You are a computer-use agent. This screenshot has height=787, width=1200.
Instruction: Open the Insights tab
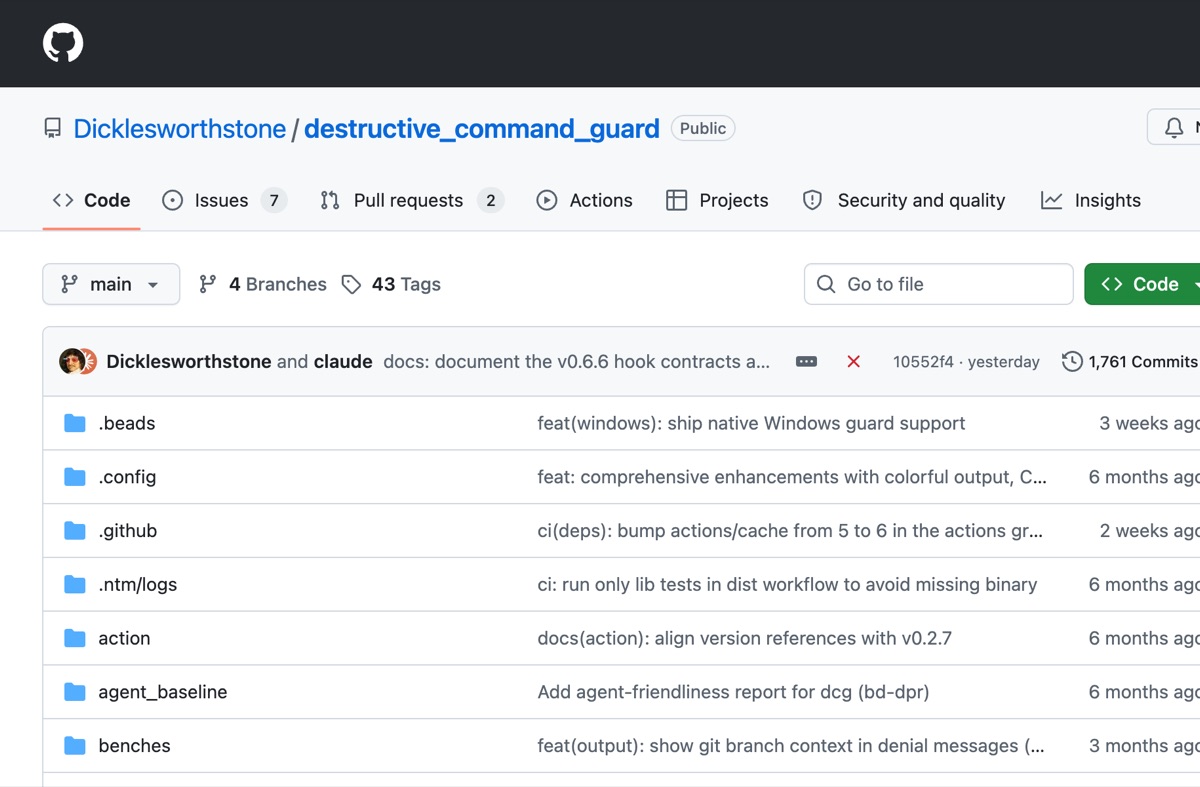pyautogui.click(x=1091, y=200)
